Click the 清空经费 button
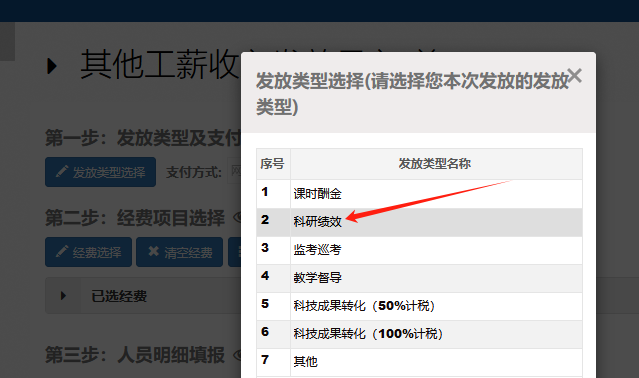The image size is (639, 378). (179, 252)
